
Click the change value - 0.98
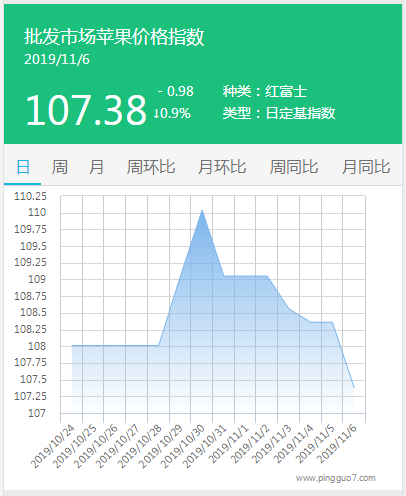pyautogui.click(x=176, y=91)
